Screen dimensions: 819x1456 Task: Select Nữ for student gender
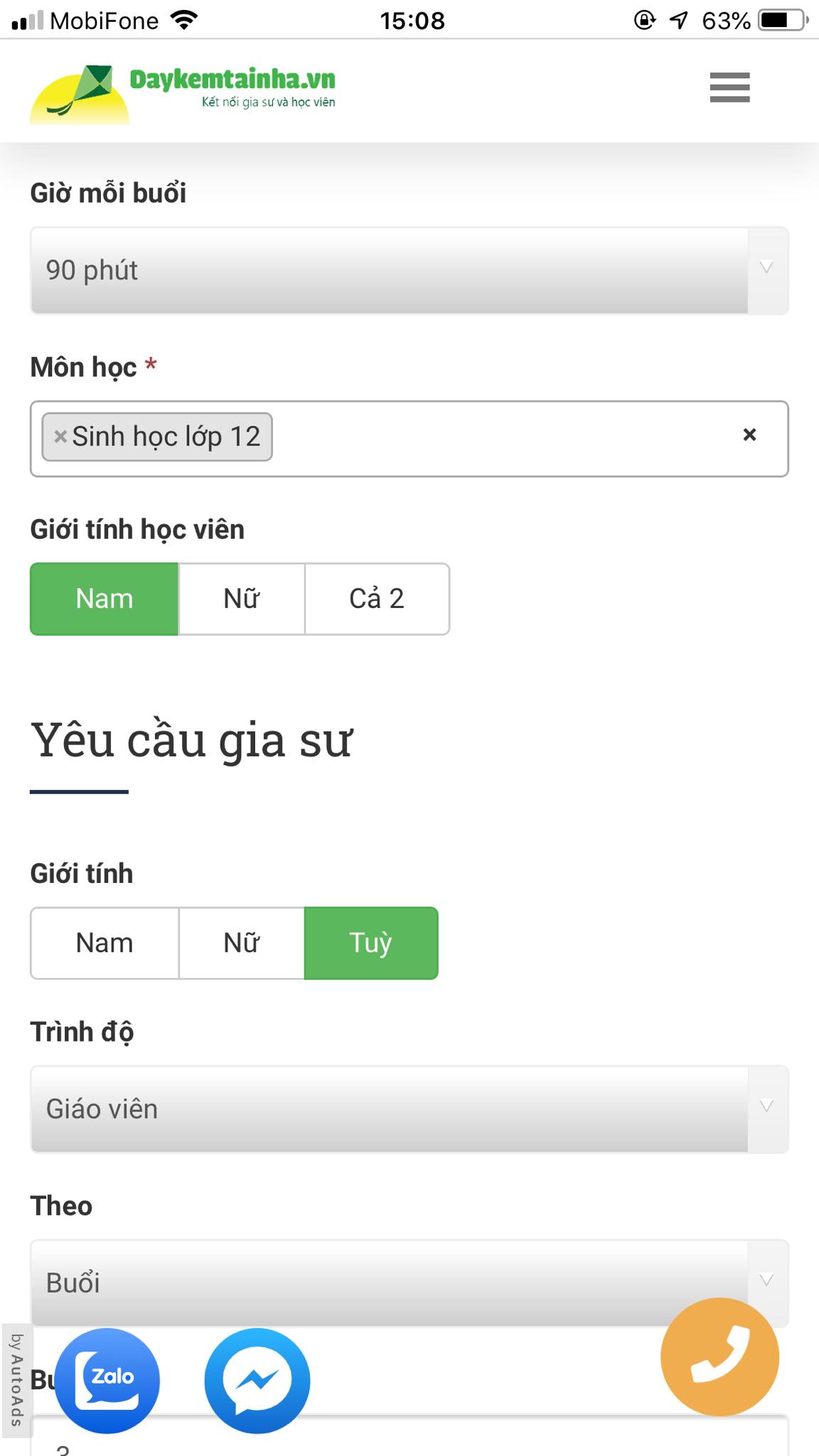(x=242, y=599)
